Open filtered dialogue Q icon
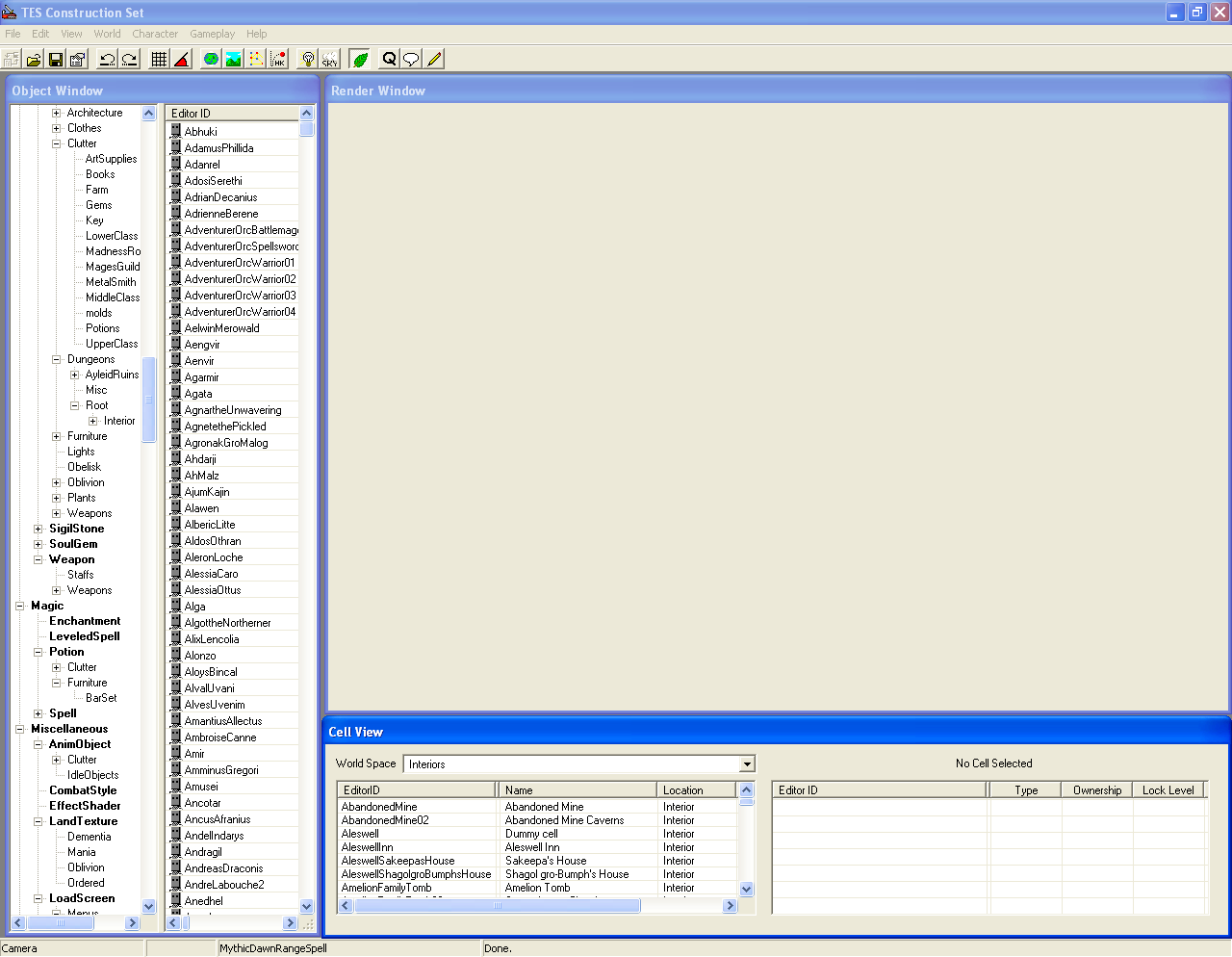Image resolution: width=1232 pixels, height=957 pixels. tap(389, 59)
